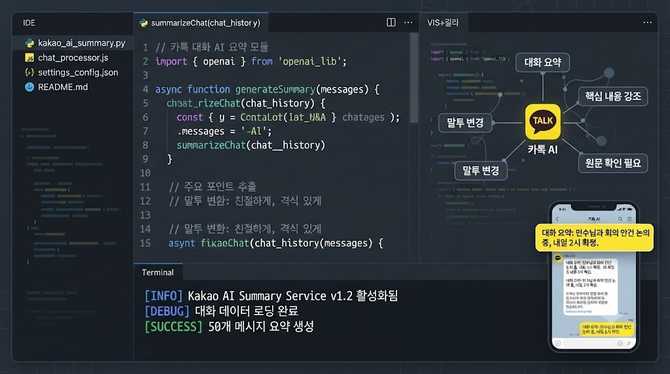This screenshot has height=374, width=670.
Task: Select the VIS panel tab
Action: coord(443,23)
